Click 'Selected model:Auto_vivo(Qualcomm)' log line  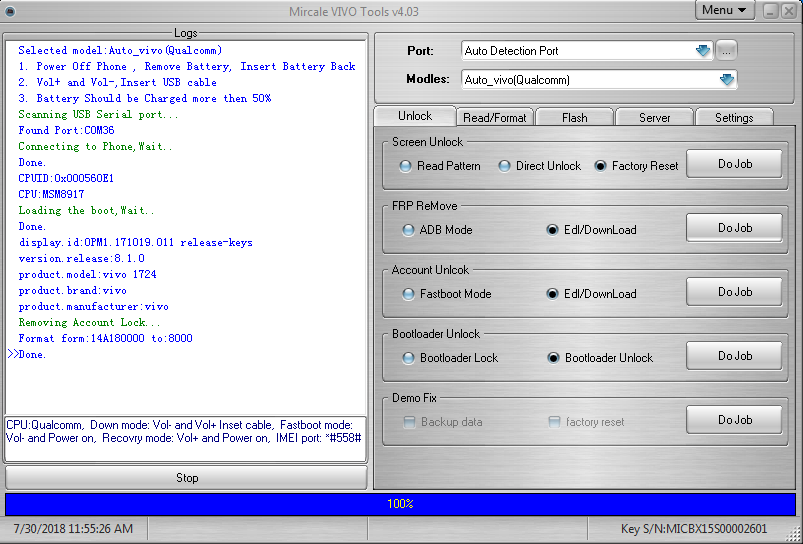click(x=120, y=50)
